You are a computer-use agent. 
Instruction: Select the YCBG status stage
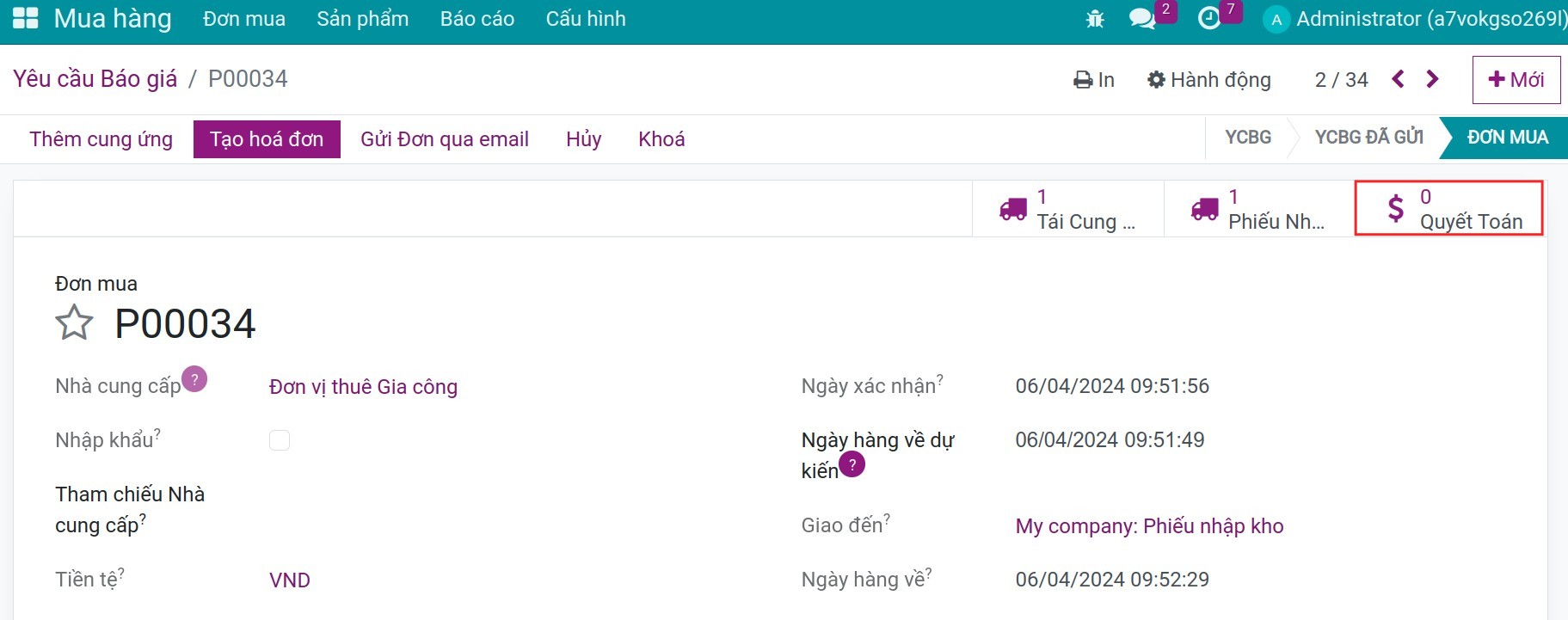tap(1248, 138)
